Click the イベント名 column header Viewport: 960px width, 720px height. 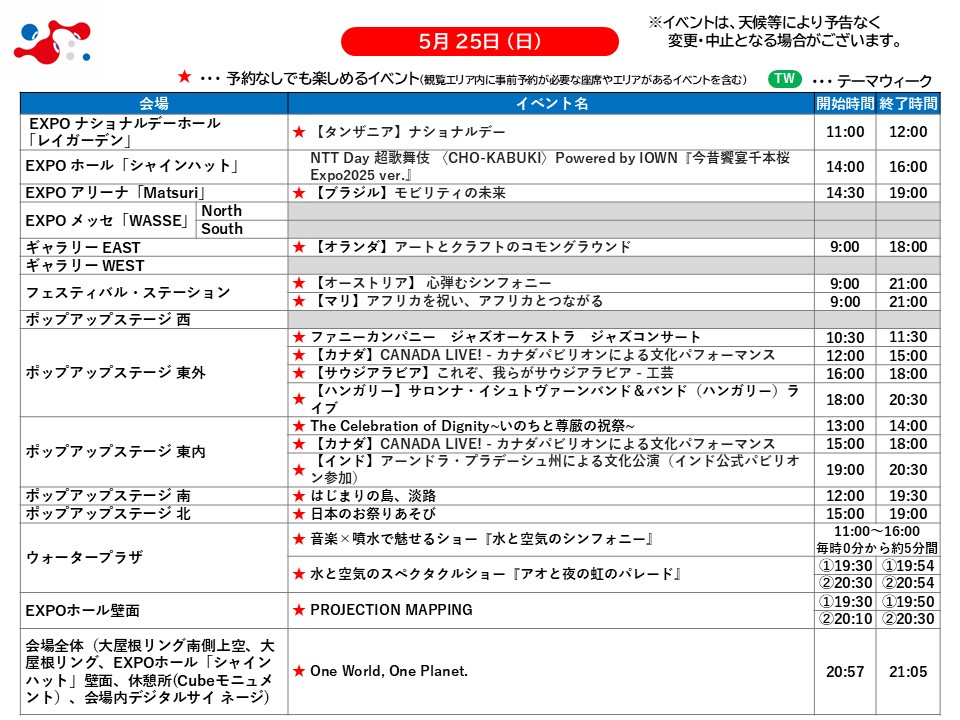[x=551, y=103]
